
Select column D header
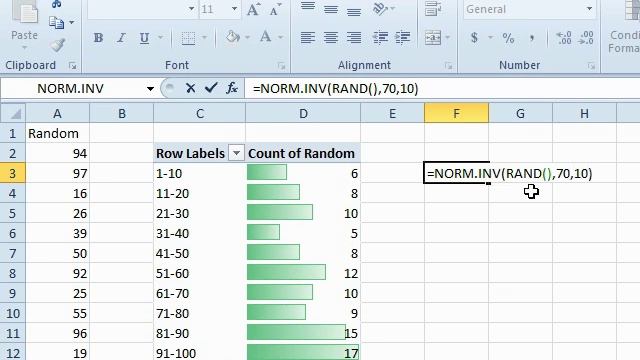(x=303, y=113)
